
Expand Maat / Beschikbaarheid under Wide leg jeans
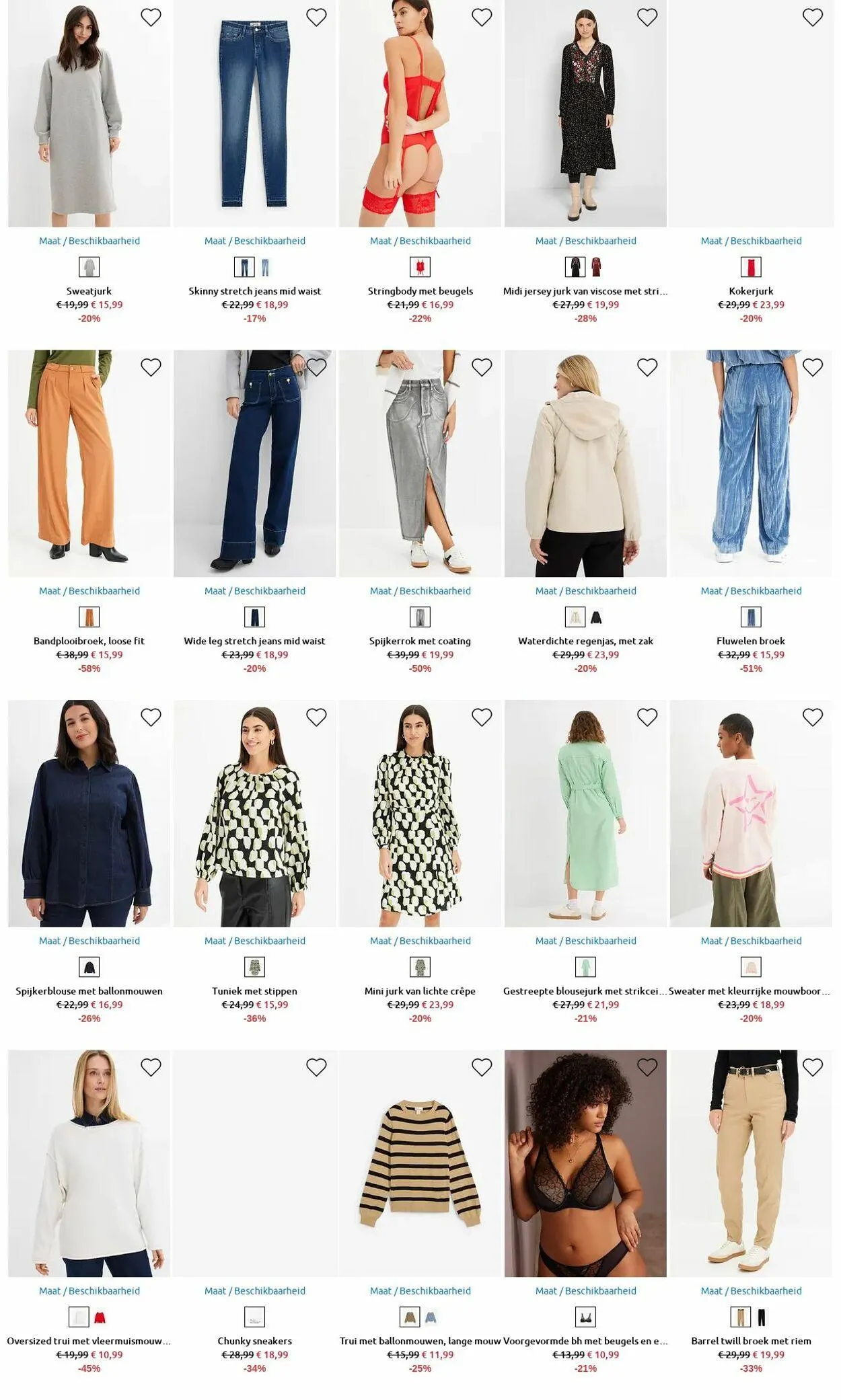(255, 591)
